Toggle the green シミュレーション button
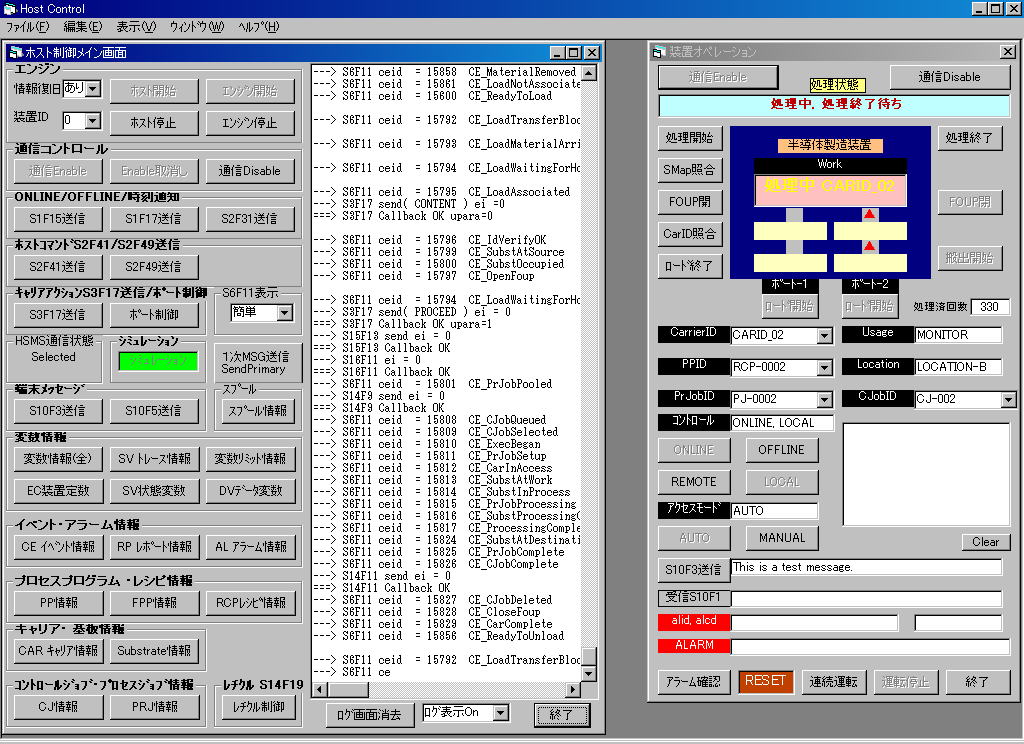Screen dimensions: 1024x744 pyautogui.click(x=158, y=361)
